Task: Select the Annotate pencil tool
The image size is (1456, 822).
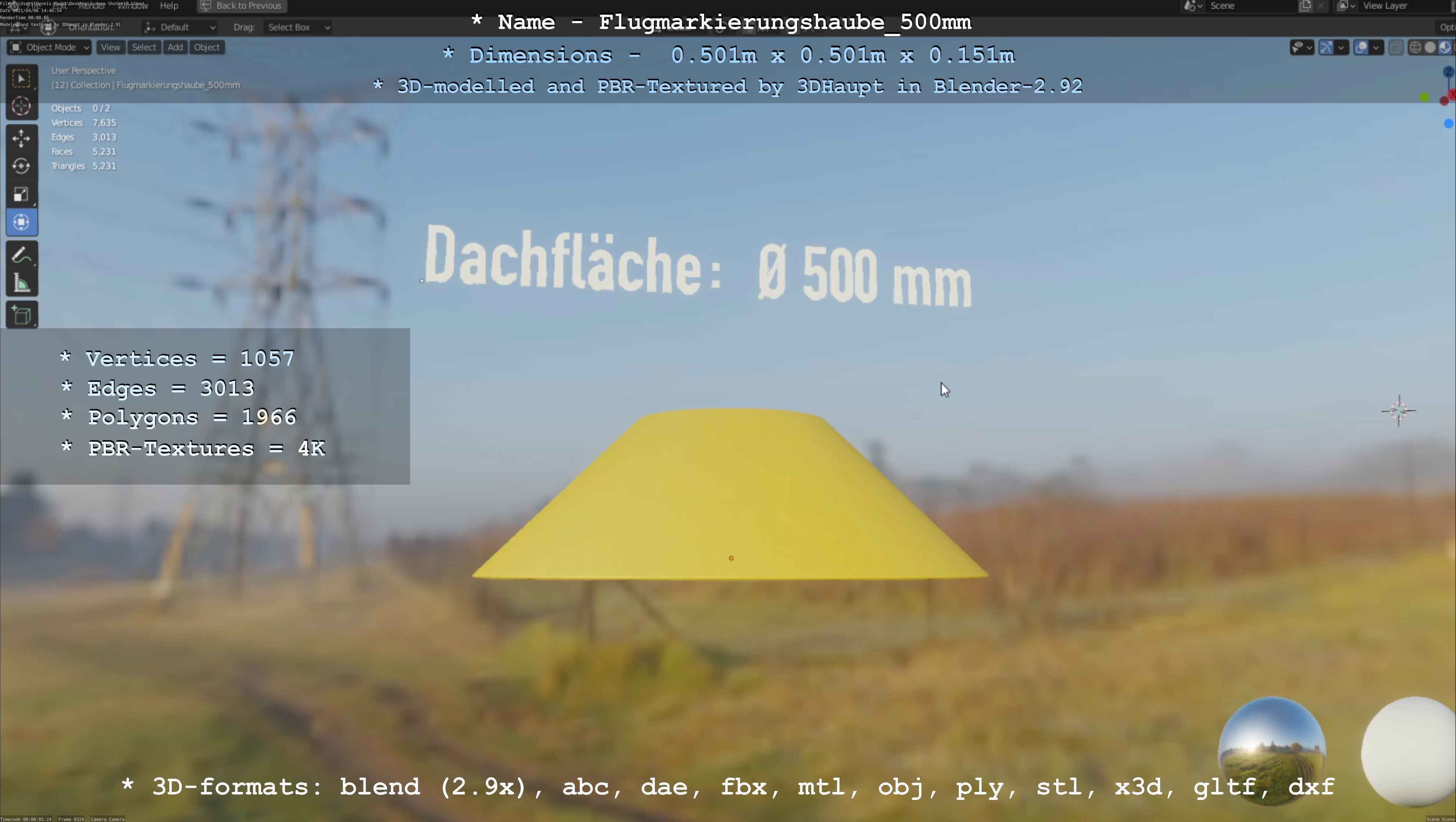Action: (21, 255)
